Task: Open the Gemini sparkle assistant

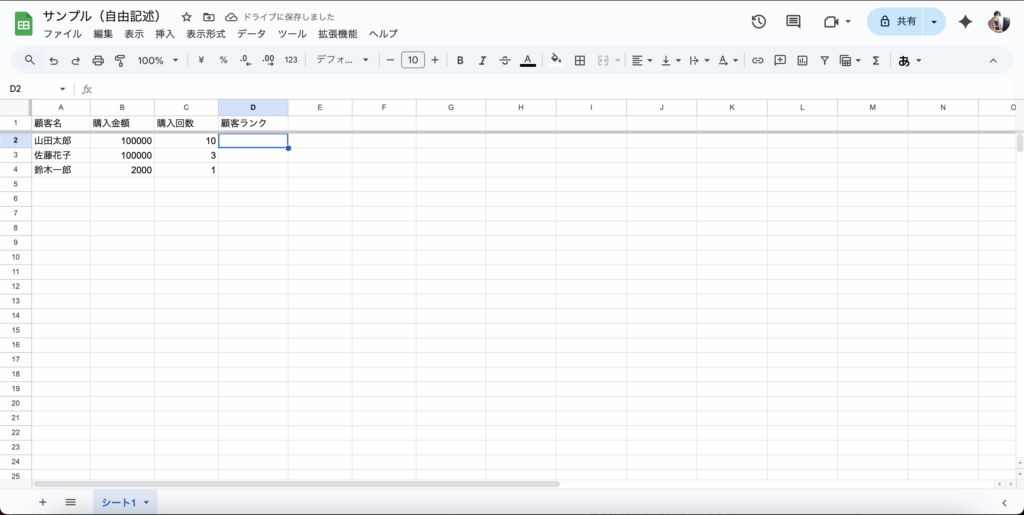Action: [x=965, y=22]
